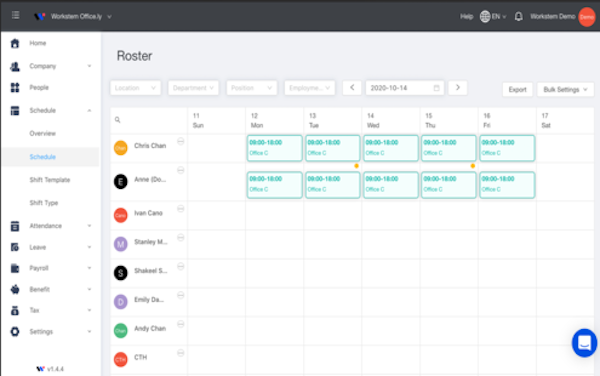Click Chris Chan's orange avatar
The image size is (600, 376).
(x=121, y=148)
